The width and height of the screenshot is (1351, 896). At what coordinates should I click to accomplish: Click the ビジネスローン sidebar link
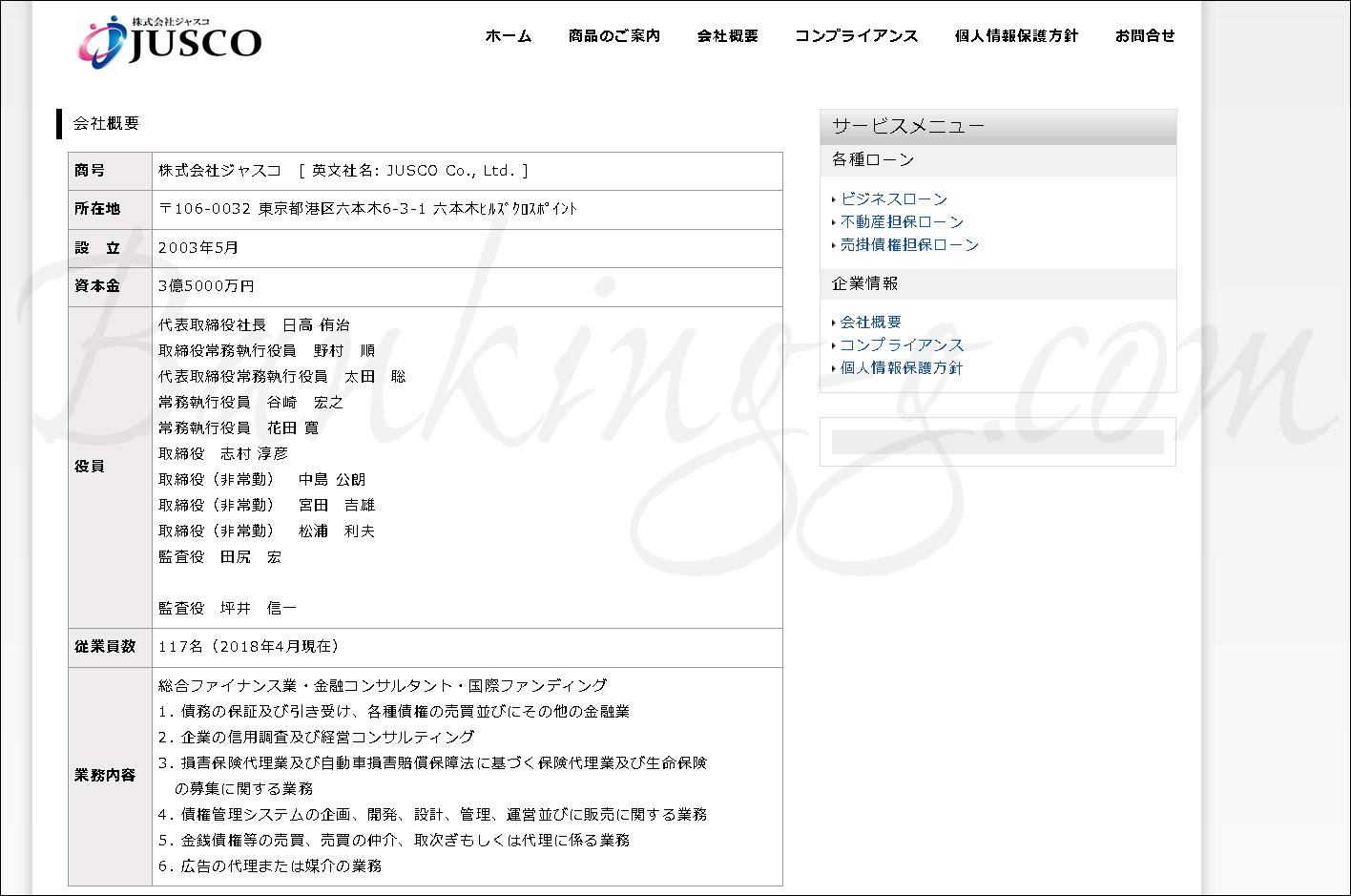coord(893,199)
